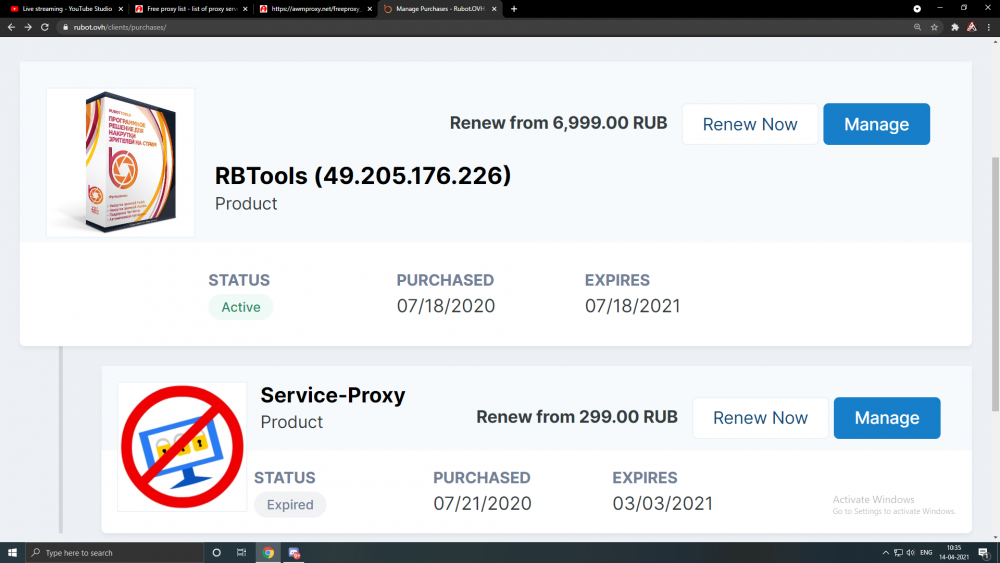The width and height of the screenshot is (1000, 563).
Task: Click Chrome icon in the taskbar
Action: point(268,552)
